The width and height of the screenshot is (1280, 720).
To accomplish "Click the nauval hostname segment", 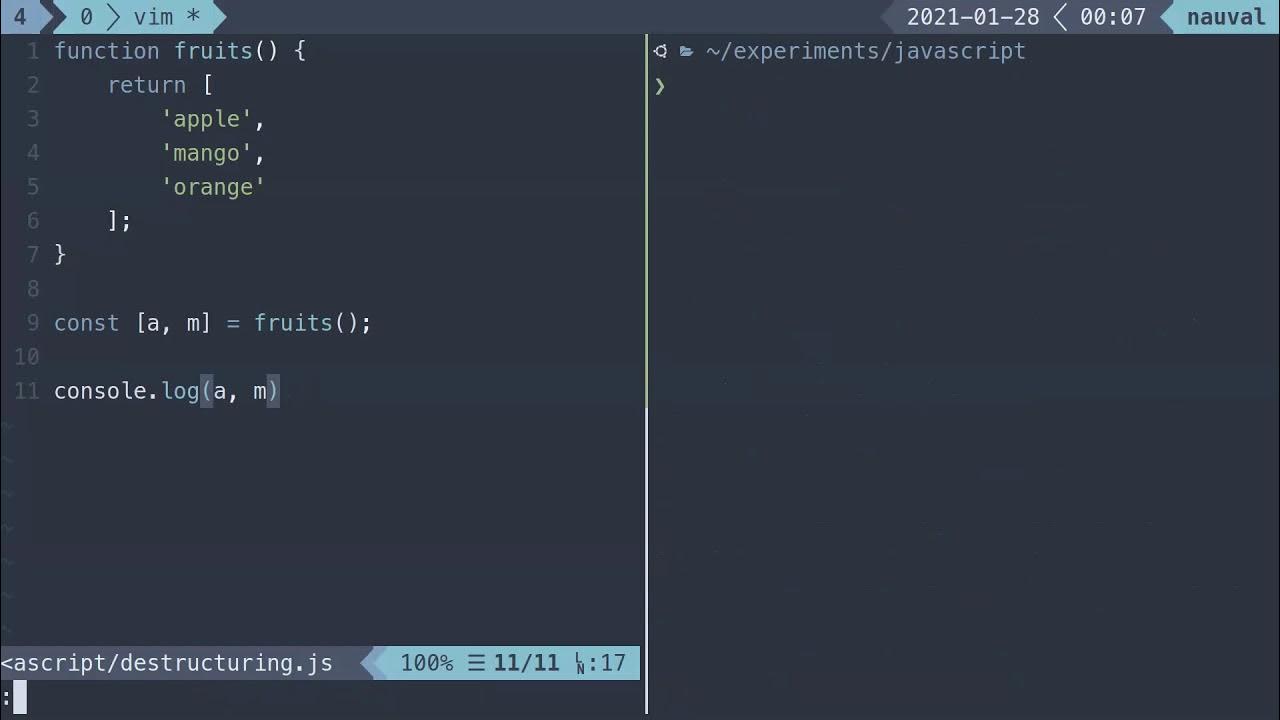I will pyautogui.click(x=1226, y=17).
